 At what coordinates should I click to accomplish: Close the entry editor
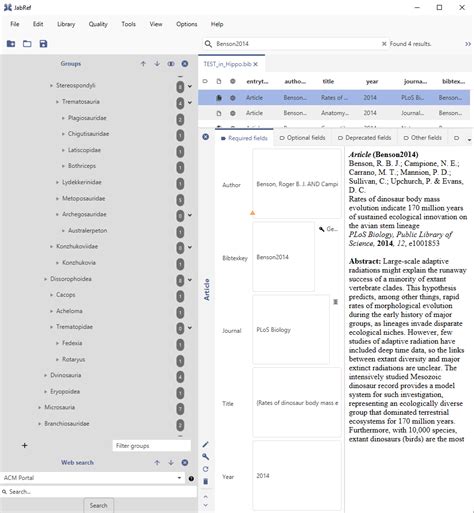206,137
